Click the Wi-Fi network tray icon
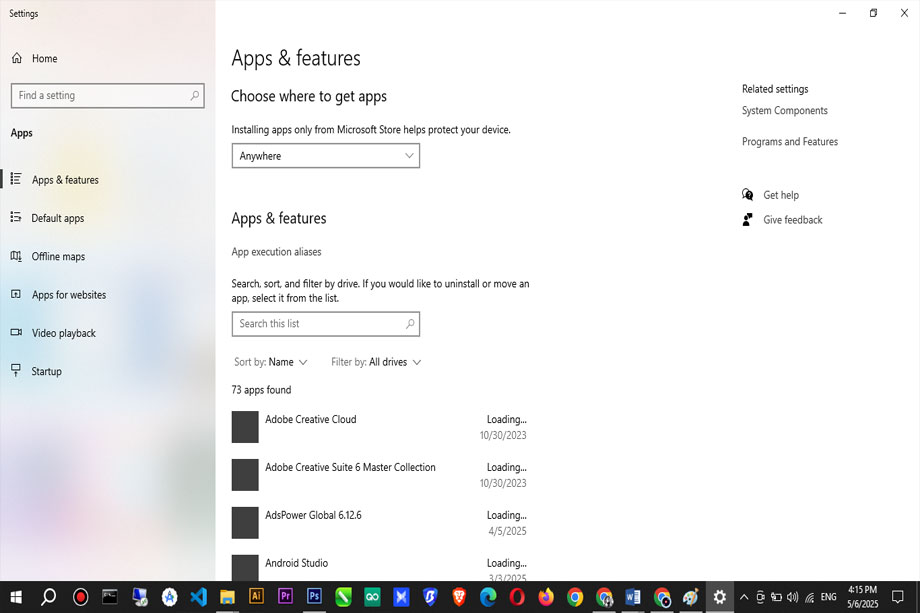Image resolution: width=920 pixels, height=613 pixels. point(810,597)
